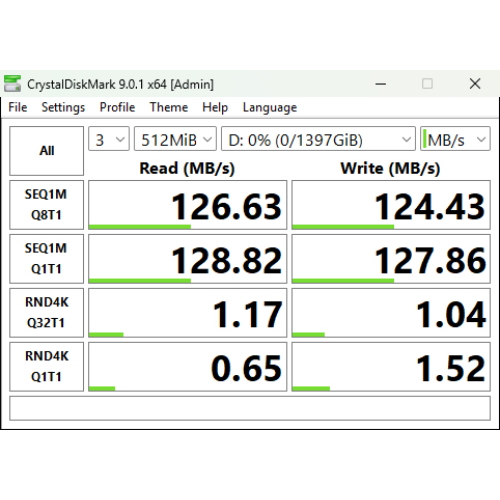Click the 128.82 read result
500x500 pixels.
click(x=188, y=259)
